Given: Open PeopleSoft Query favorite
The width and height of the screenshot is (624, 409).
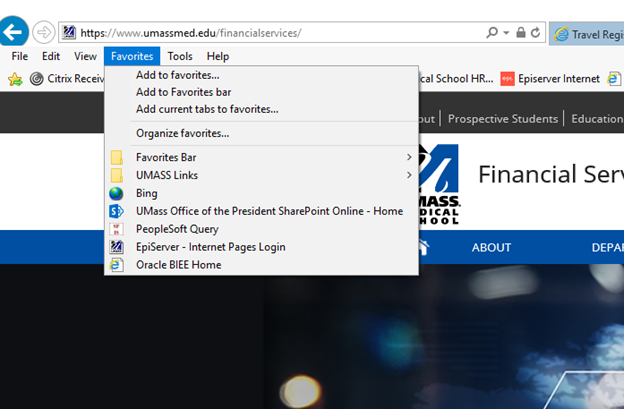Looking at the screenshot, I should 177,229.
